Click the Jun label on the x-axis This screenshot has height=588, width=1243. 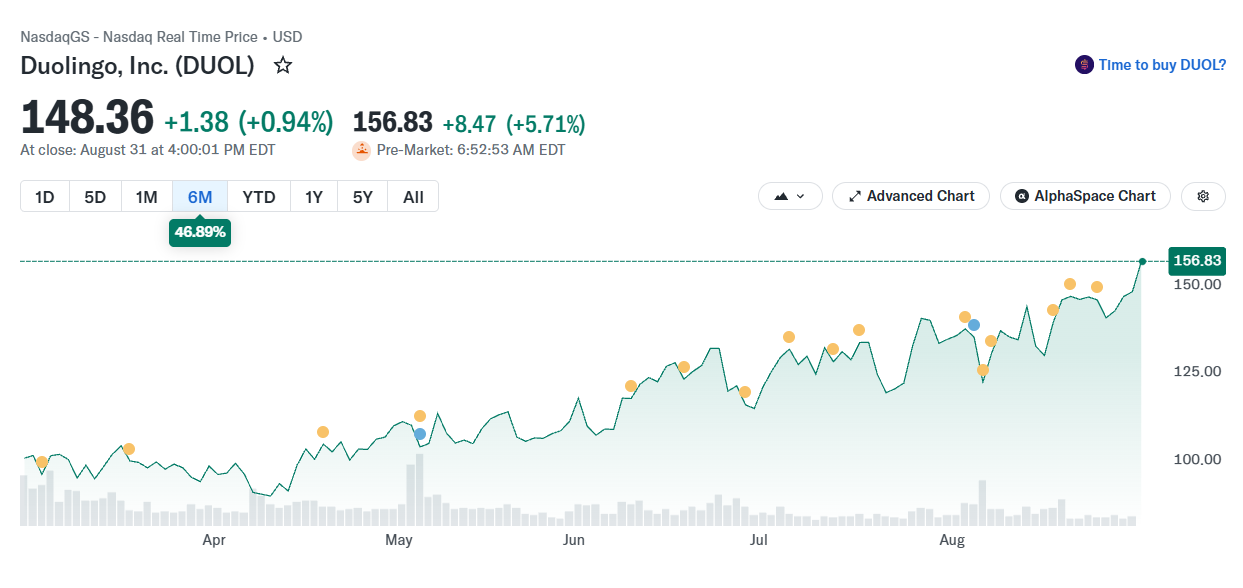[574, 541]
